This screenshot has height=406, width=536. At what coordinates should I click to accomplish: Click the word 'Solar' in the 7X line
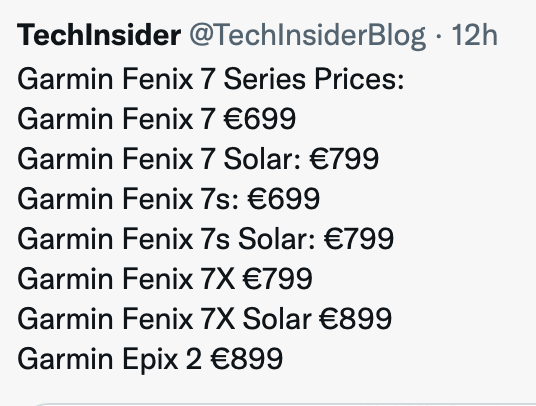coord(277,319)
